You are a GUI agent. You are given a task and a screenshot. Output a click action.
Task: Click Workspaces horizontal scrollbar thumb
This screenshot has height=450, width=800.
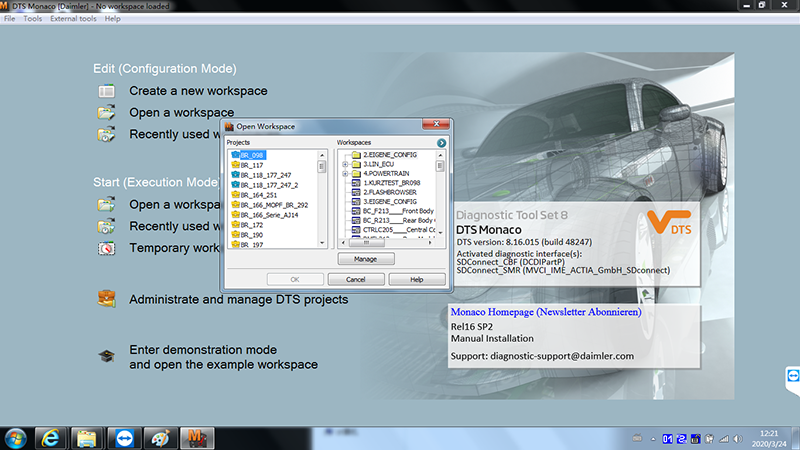click(366, 243)
